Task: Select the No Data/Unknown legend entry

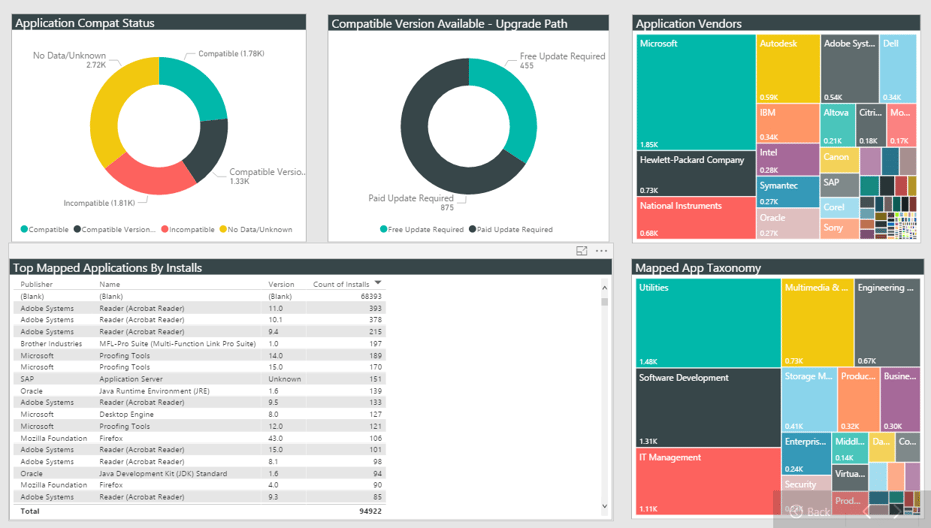Action: [256, 229]
